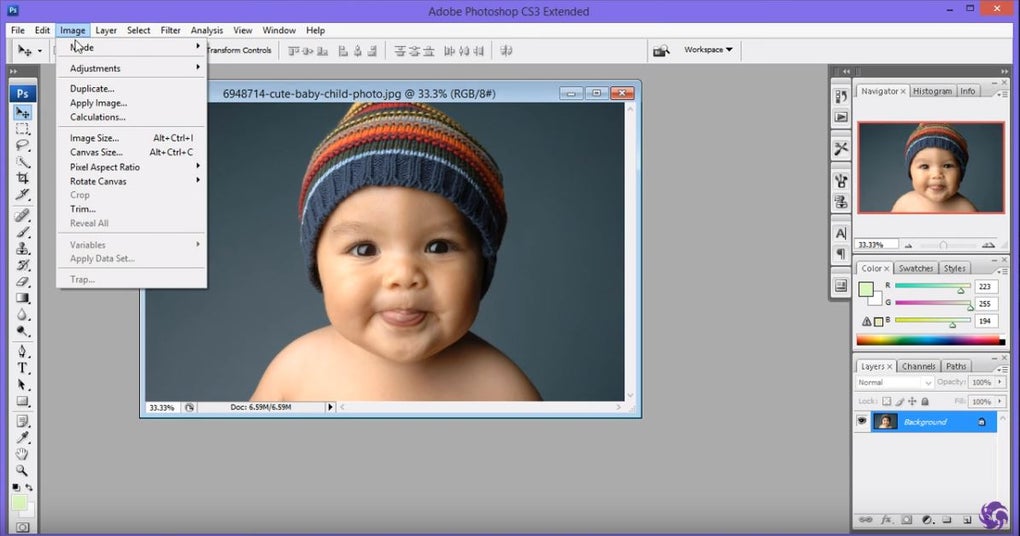Image resolution: width=1020 pixels, height=536 pixels.
Task: Select the Crop tool in the toolbox
Action: coord(22,178)
